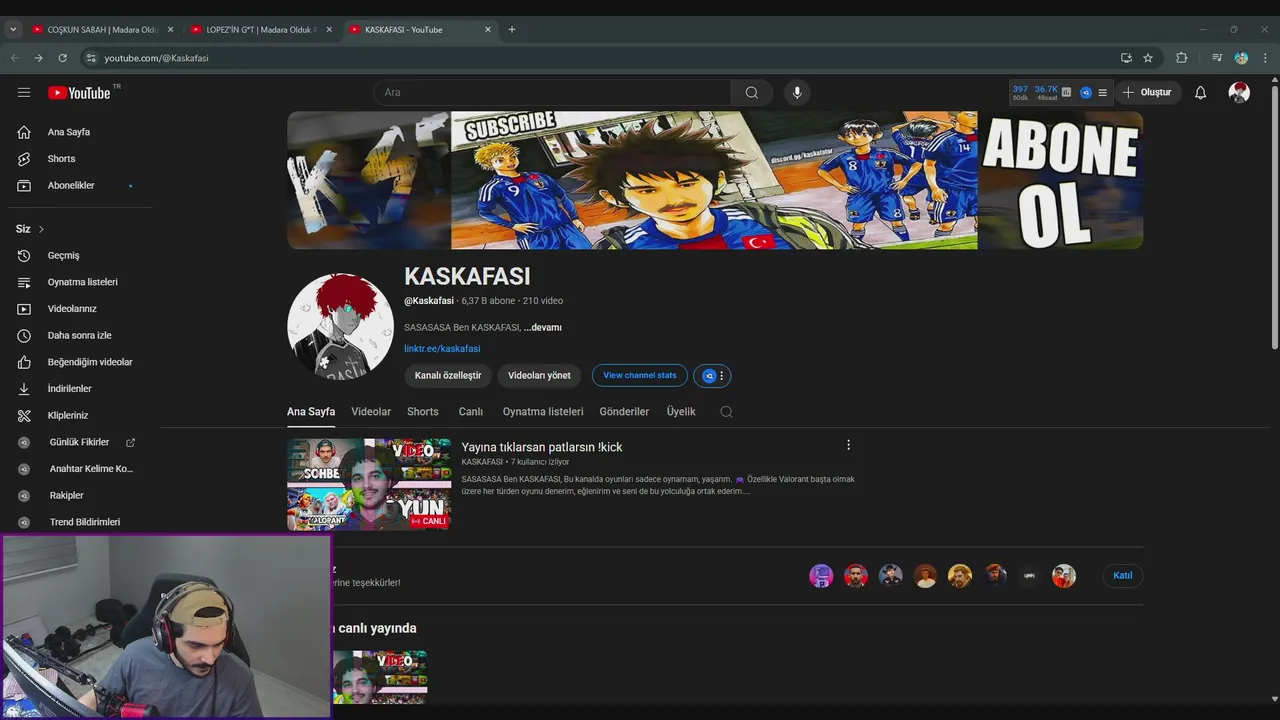
Task: Close the LOPEZ'İN G*T tab
Action: pyautogui.click(x=329, y=29)
